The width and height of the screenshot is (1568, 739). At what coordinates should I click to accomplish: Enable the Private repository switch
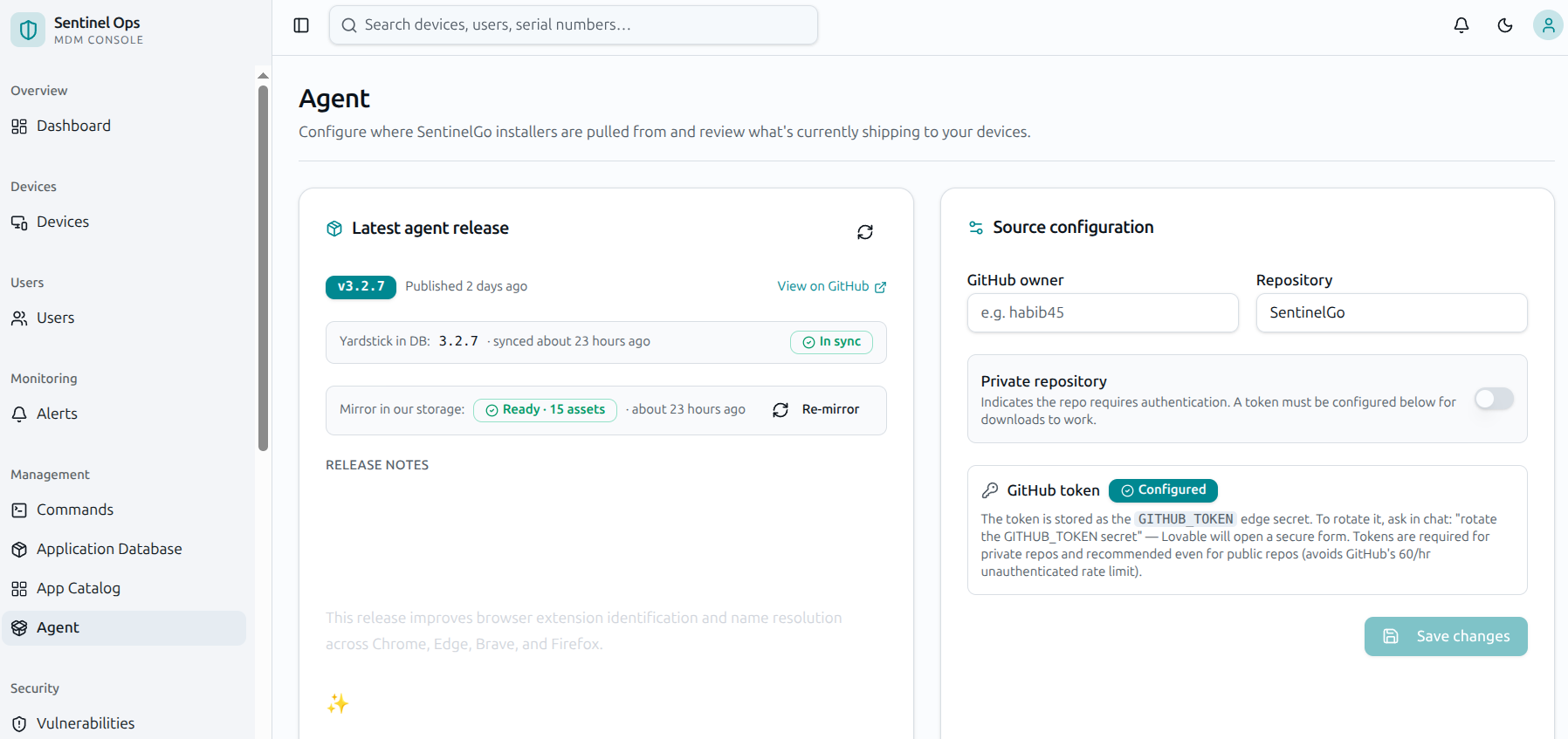coord(1494,399)
